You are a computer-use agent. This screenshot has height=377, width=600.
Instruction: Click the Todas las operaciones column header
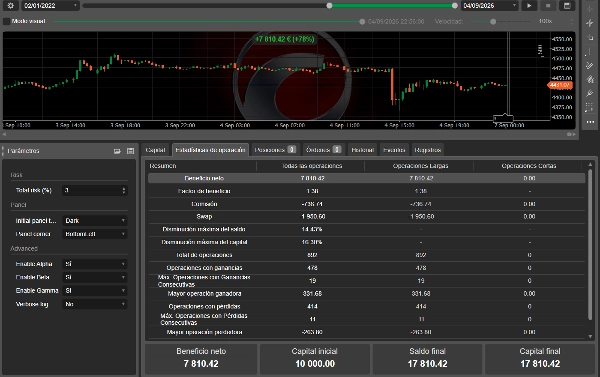(x=312, y=166)
